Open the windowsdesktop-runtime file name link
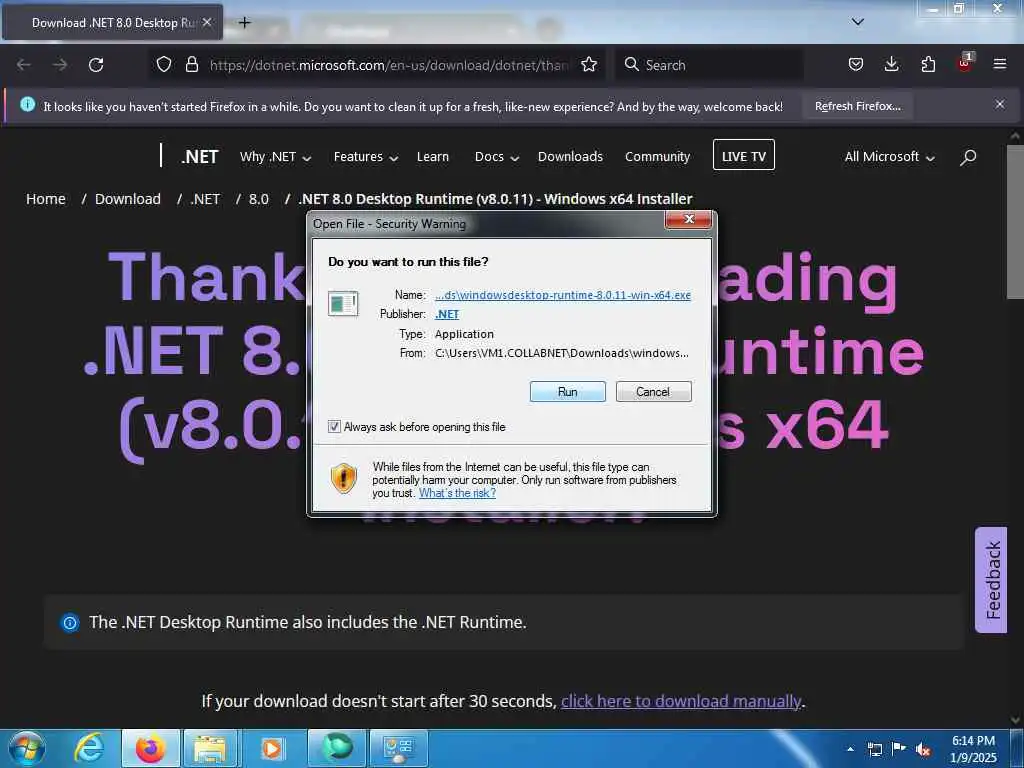Viewport: 1024px width, 768px height. pos(563,295)
